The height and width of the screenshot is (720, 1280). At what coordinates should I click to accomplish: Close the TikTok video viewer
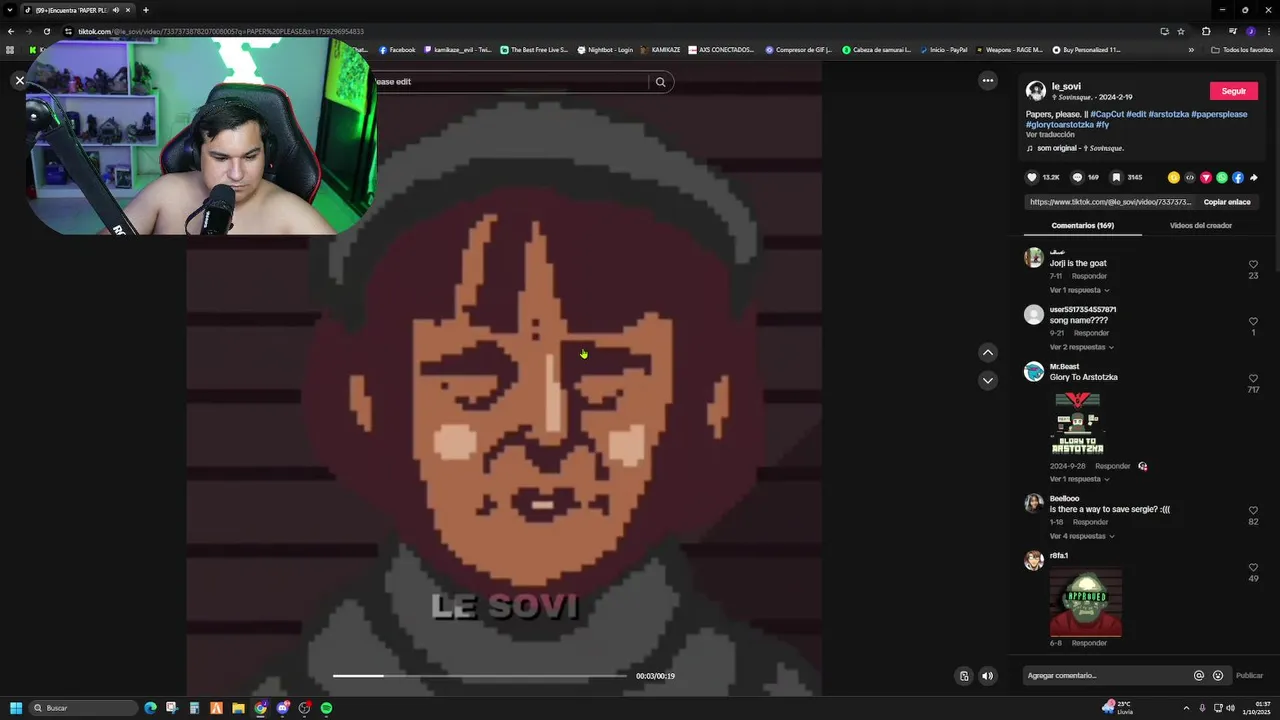coord(19,80)
